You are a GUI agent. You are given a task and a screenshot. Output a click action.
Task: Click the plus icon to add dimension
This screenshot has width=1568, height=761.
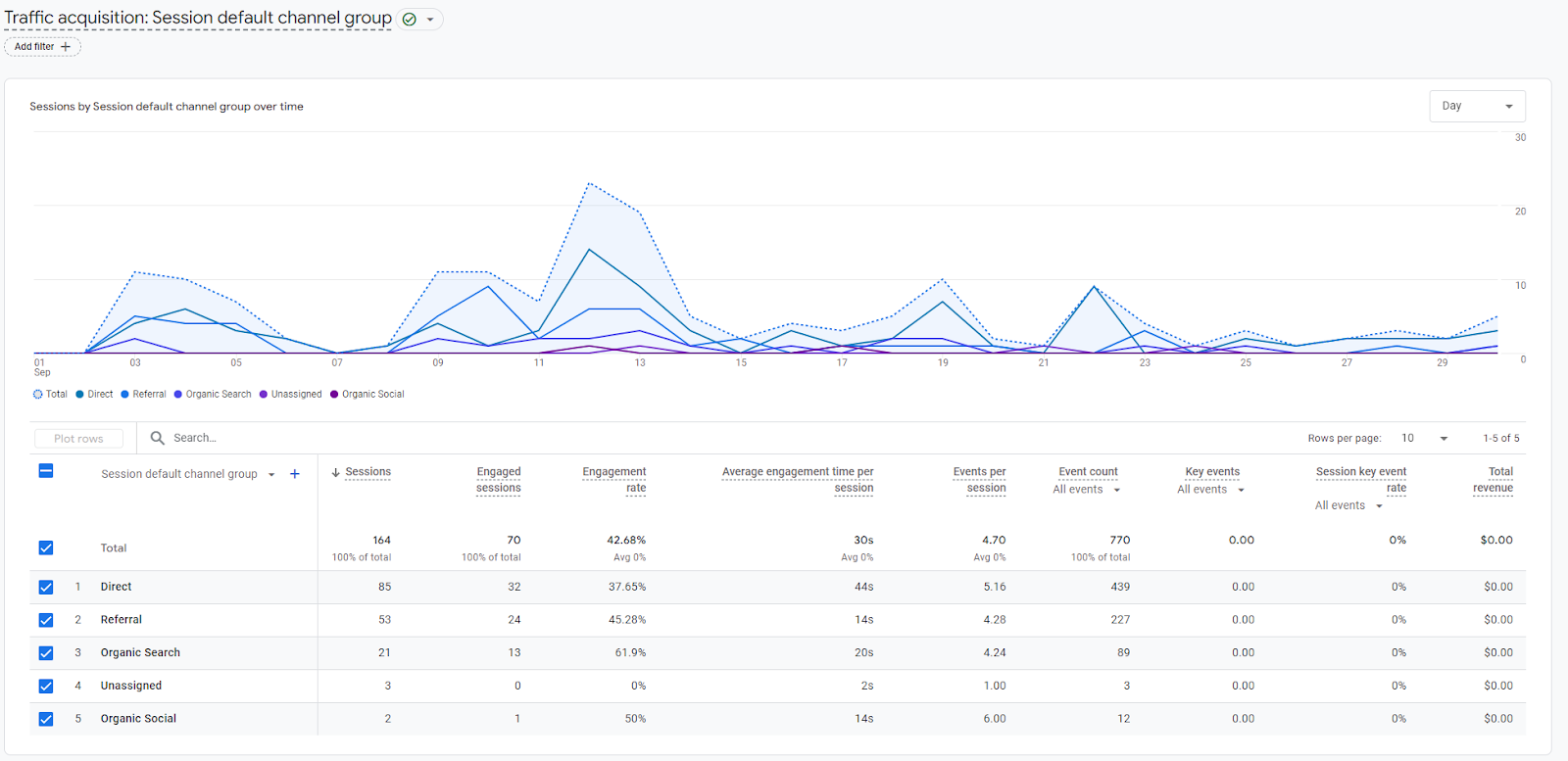point(294,474)
